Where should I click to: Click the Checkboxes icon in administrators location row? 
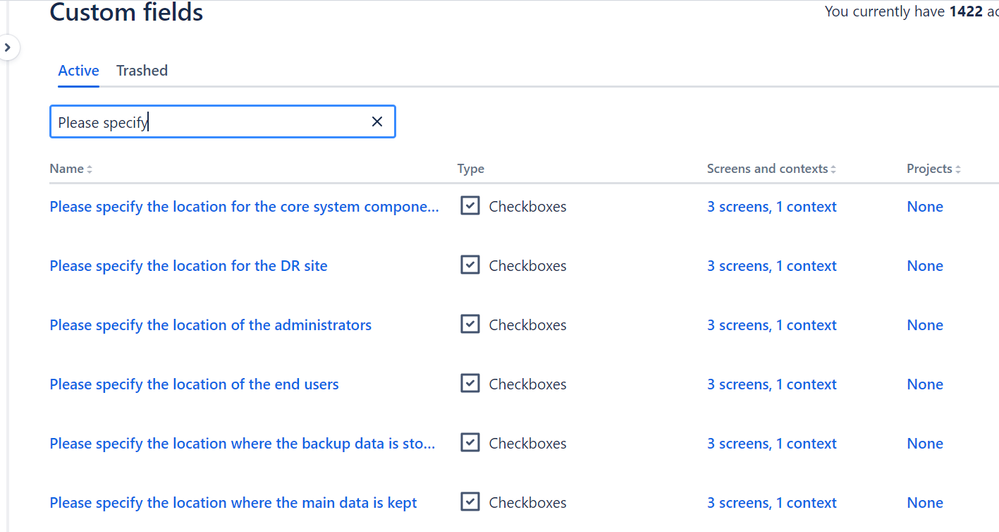tap(470, 324)
